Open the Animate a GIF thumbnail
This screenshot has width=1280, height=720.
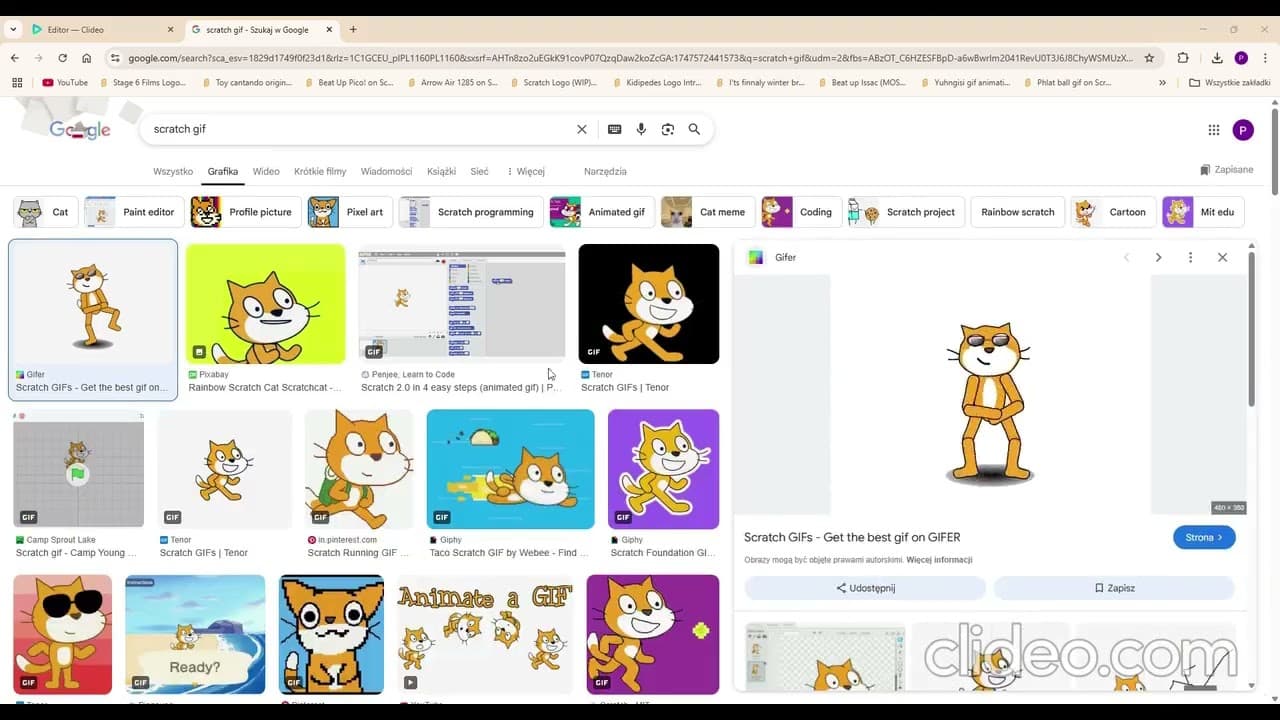[x=485, y=634]
